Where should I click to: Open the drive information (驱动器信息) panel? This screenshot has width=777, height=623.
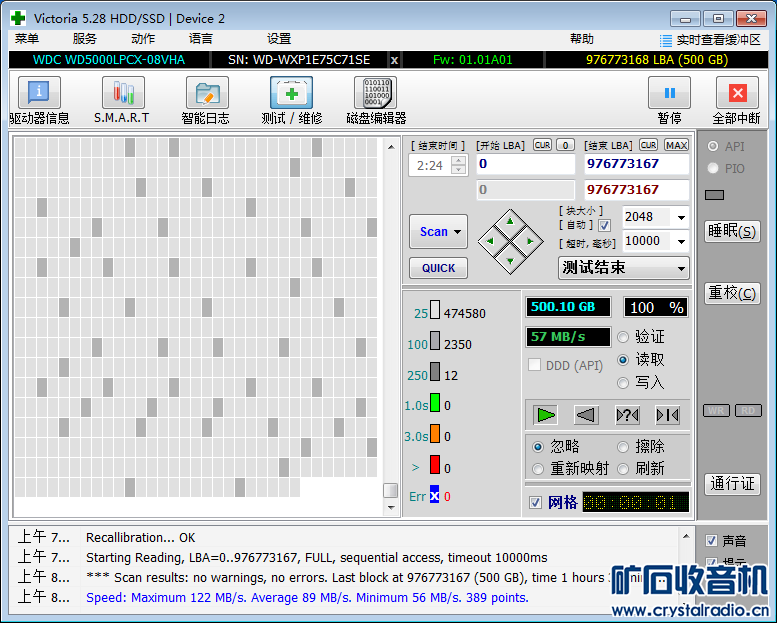[x=39, y=93]
